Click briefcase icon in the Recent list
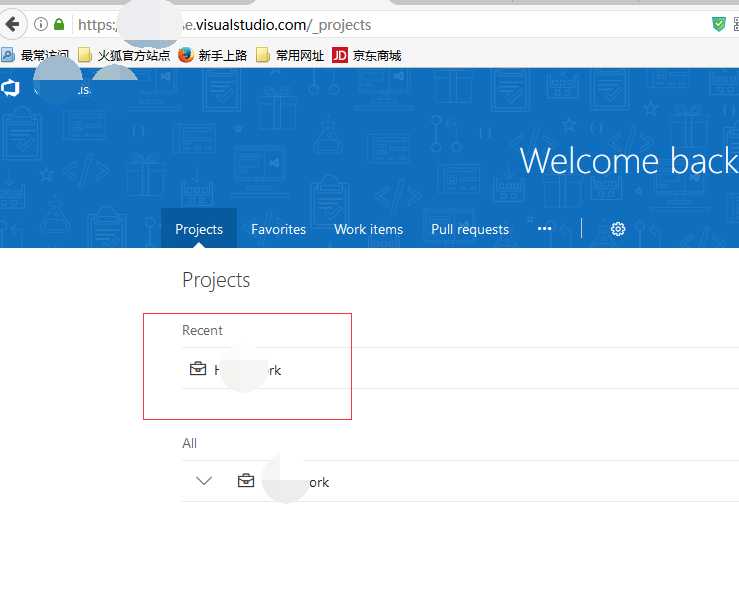Screen dimensions: 739x592 [198, 368]
